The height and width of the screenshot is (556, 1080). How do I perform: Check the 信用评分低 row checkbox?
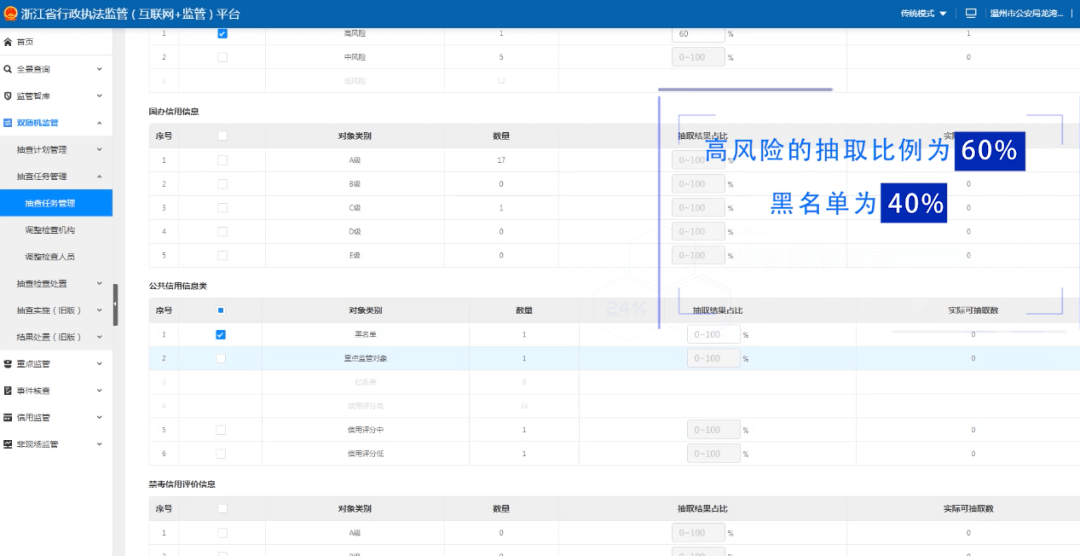pyautogui.click(x=220, y=453)
